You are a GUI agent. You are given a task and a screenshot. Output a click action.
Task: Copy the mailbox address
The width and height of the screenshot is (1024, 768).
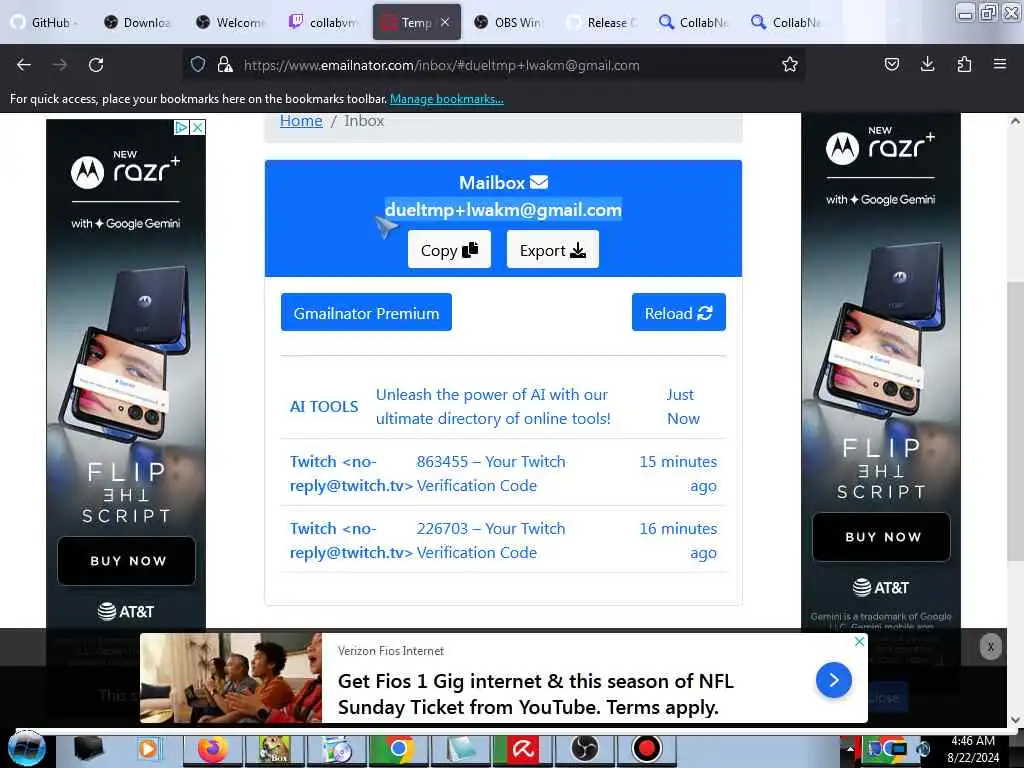pyautogui.click(x=449, y=249)
